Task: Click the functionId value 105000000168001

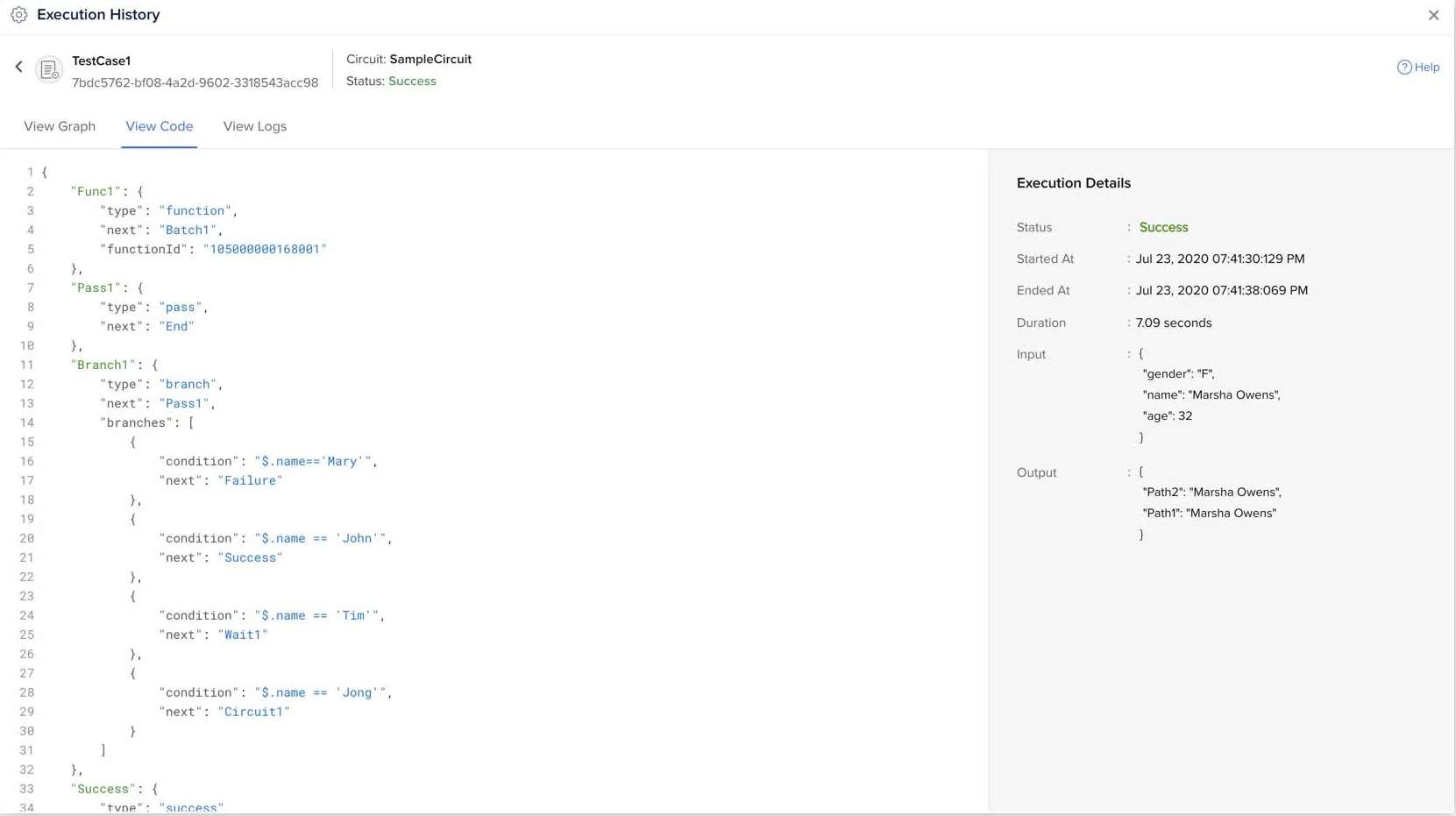Action: click(x=265, y=249)
